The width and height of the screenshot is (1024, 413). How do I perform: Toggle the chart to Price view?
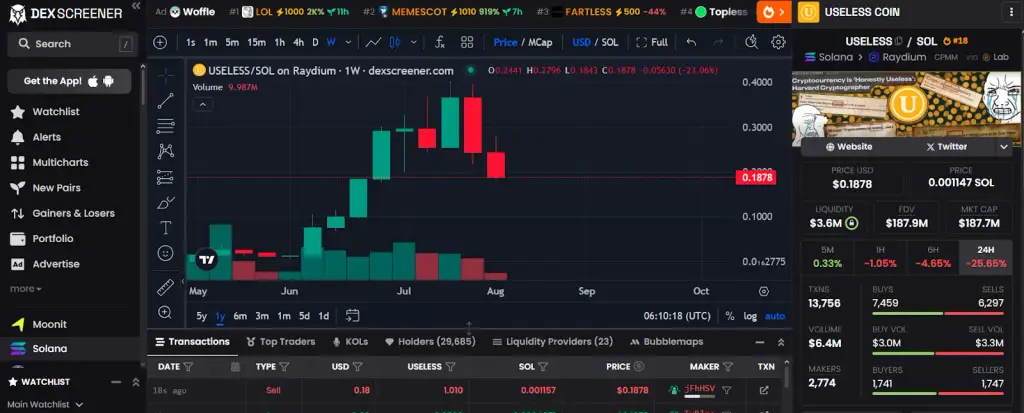coord(505,42)
